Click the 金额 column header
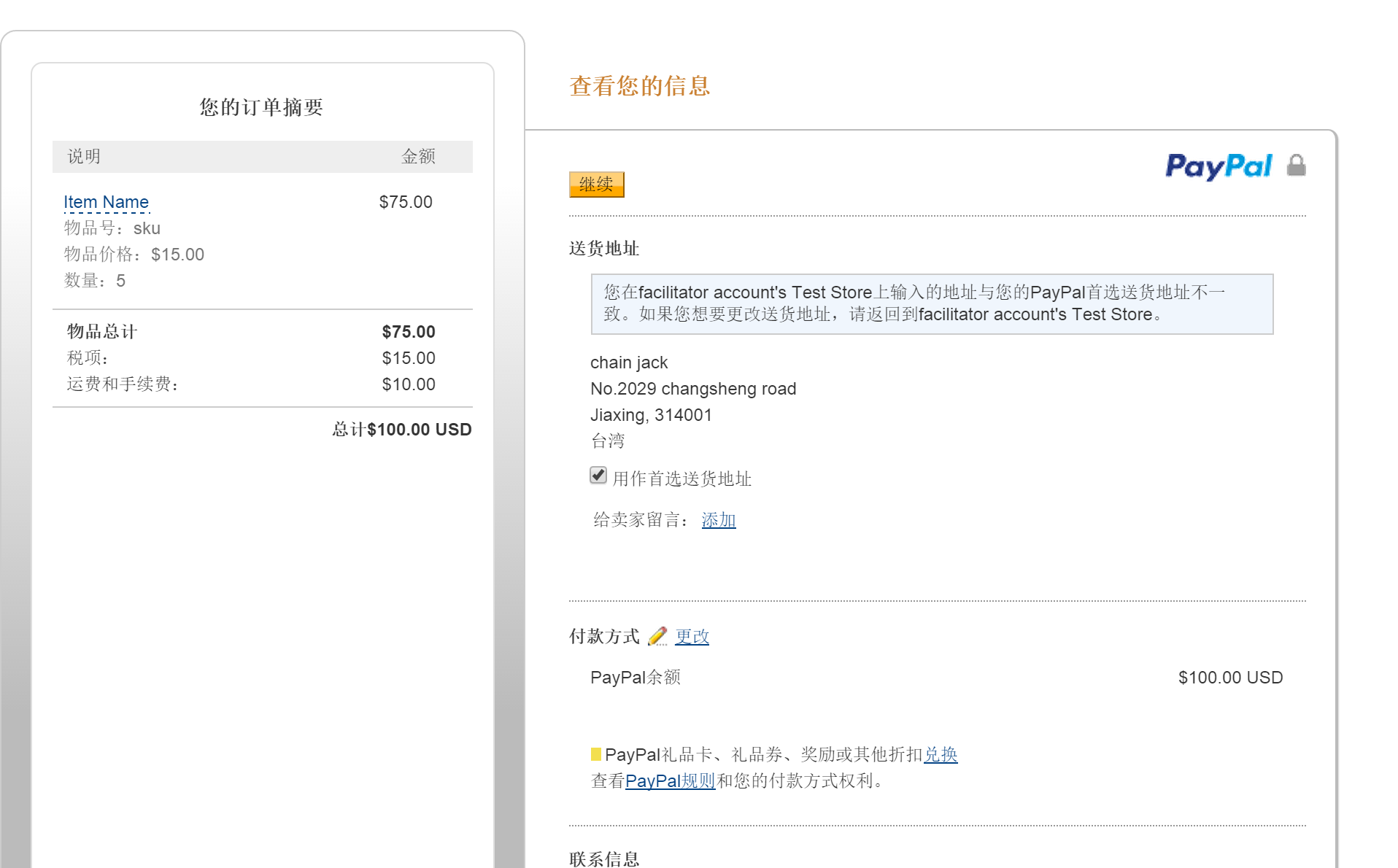Image resolution: width=1398 pixels, height=868 pixels. click(x=418, y=157)
